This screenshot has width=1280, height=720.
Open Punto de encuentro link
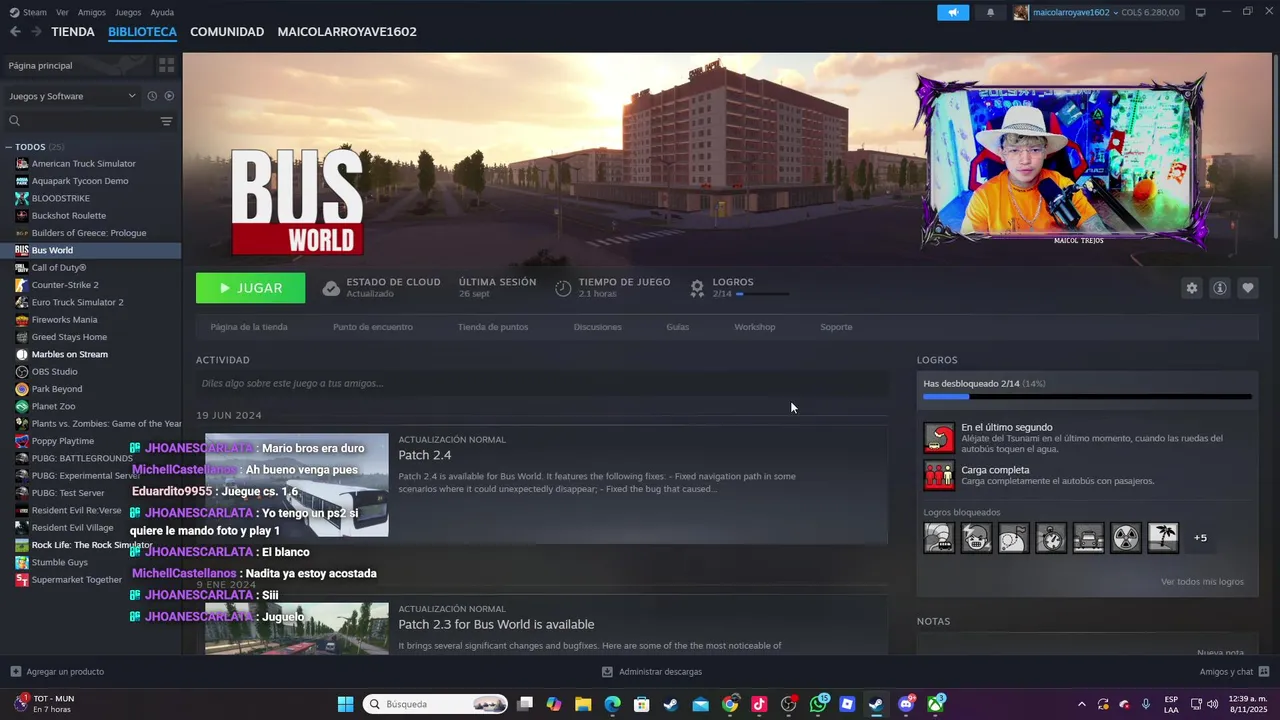point(373,327)
